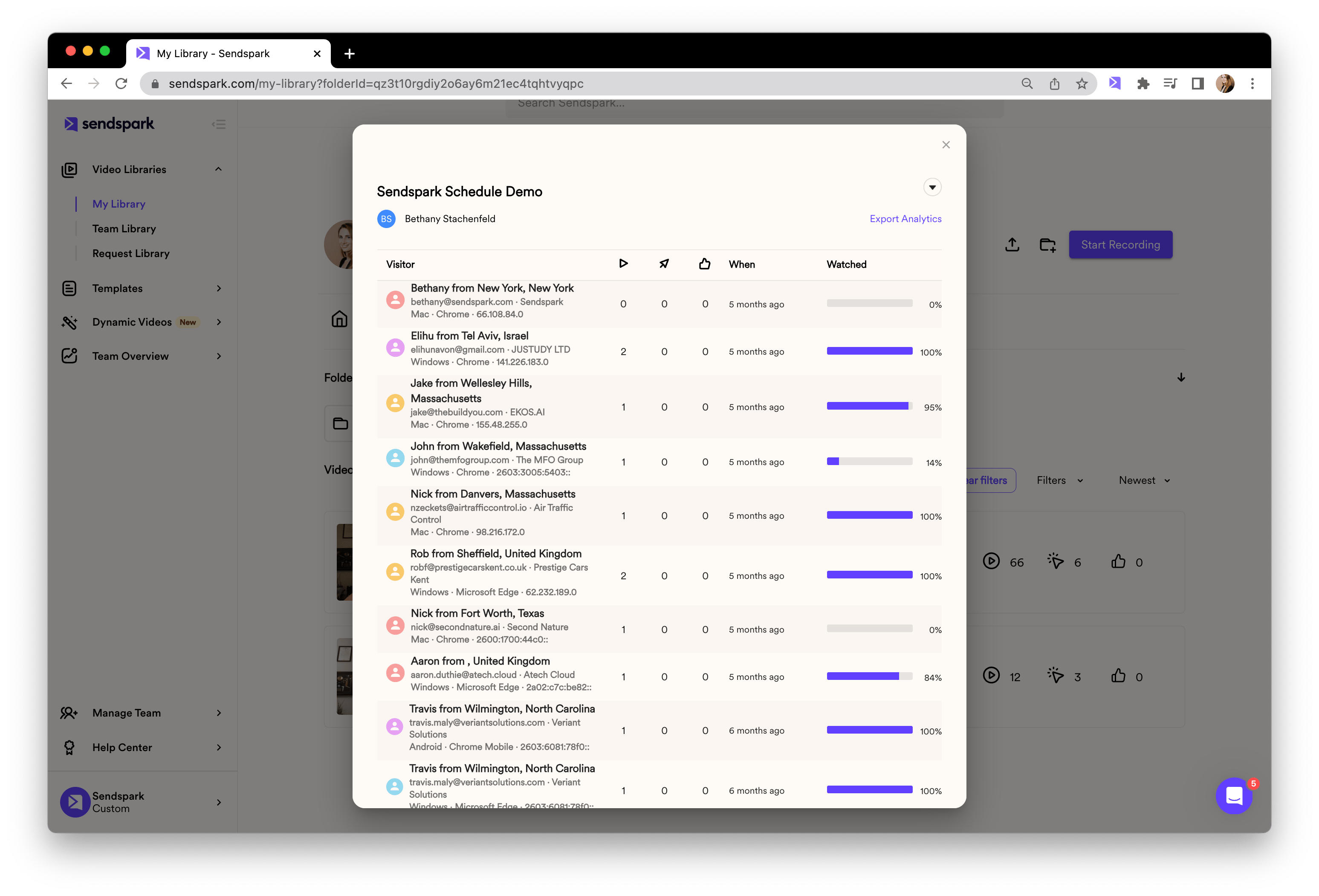Click Rob from Sheffield, United Kingdom row
This screenshot has height=896, width=1319.
[x=659, y=575]
